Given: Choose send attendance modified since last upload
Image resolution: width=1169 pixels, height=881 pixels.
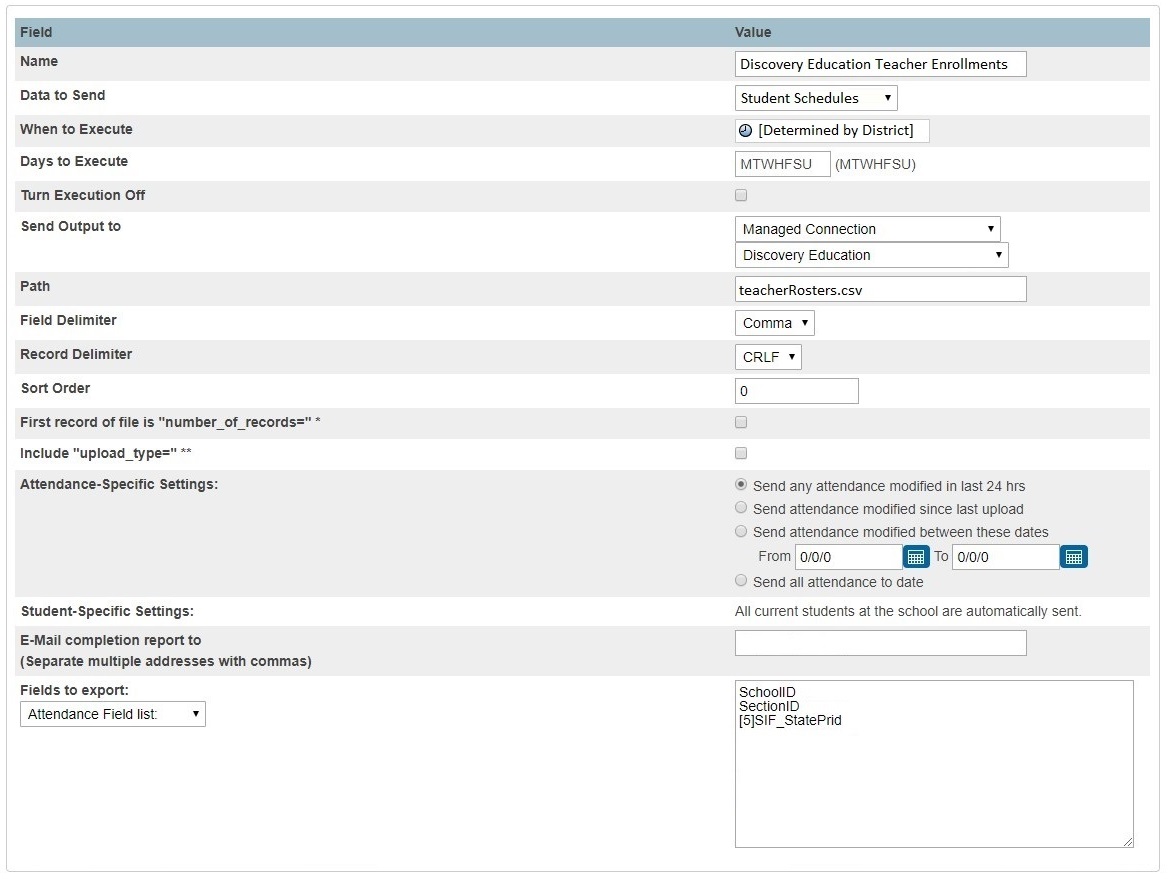Looking at the screenshot, I should [741, 508].
